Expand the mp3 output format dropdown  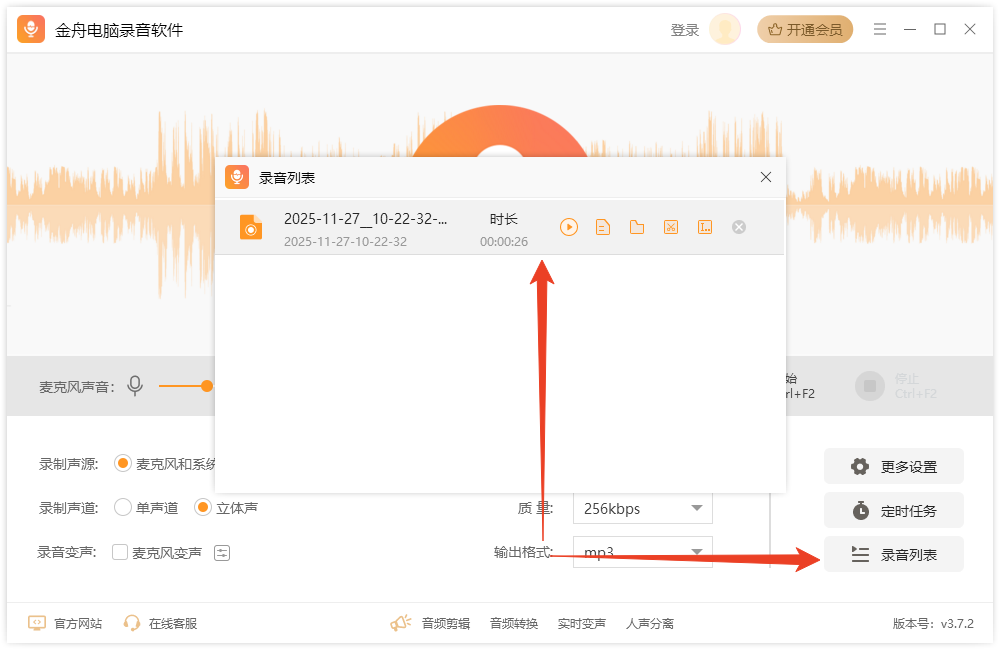[x=642, y=552]
